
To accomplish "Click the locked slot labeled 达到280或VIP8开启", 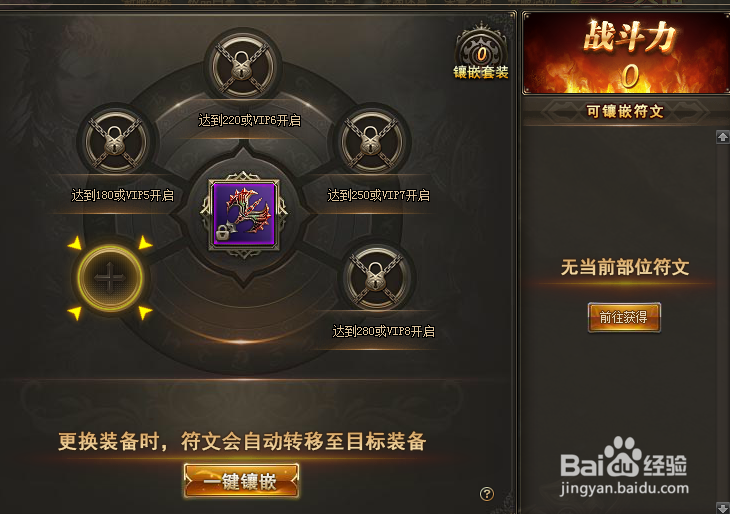I will click(x=376, y=277).
